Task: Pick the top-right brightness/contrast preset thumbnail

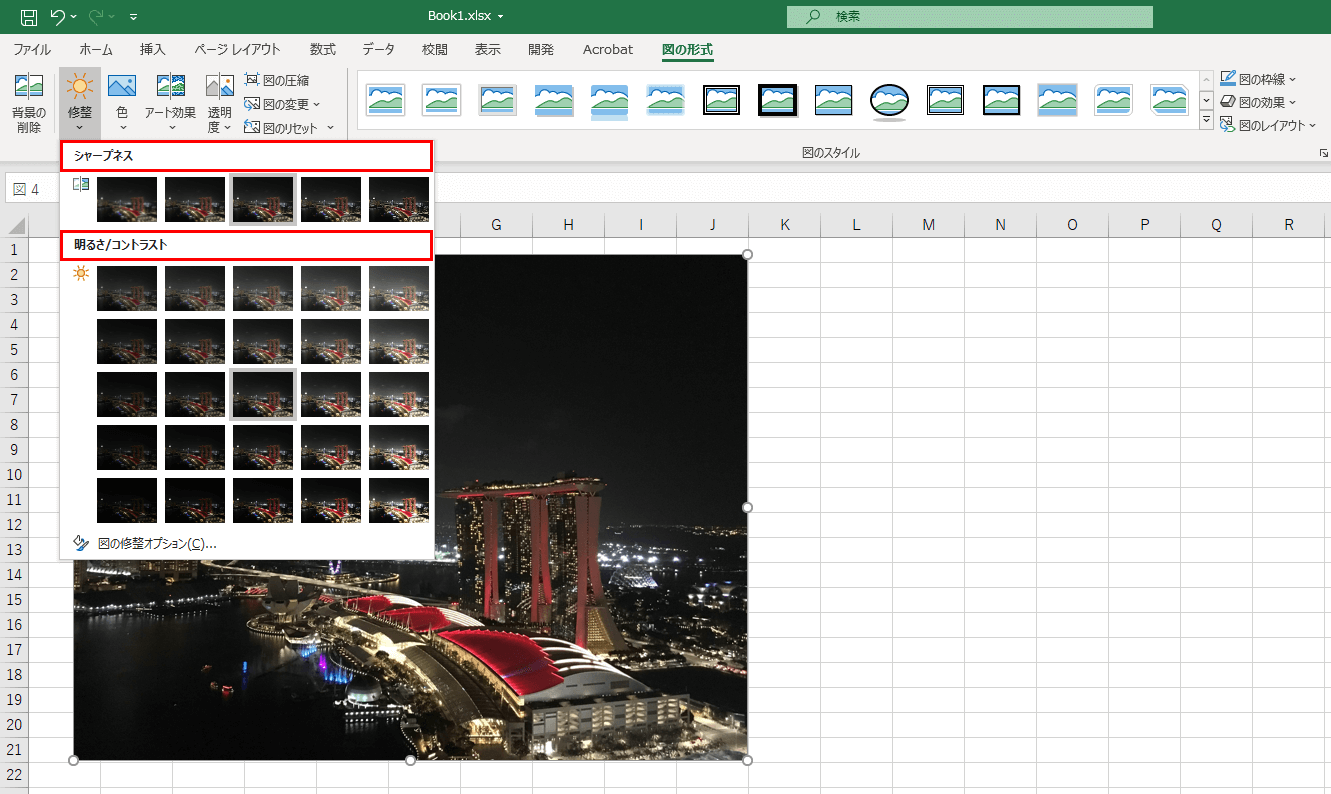Action: [x=399, y=288]
